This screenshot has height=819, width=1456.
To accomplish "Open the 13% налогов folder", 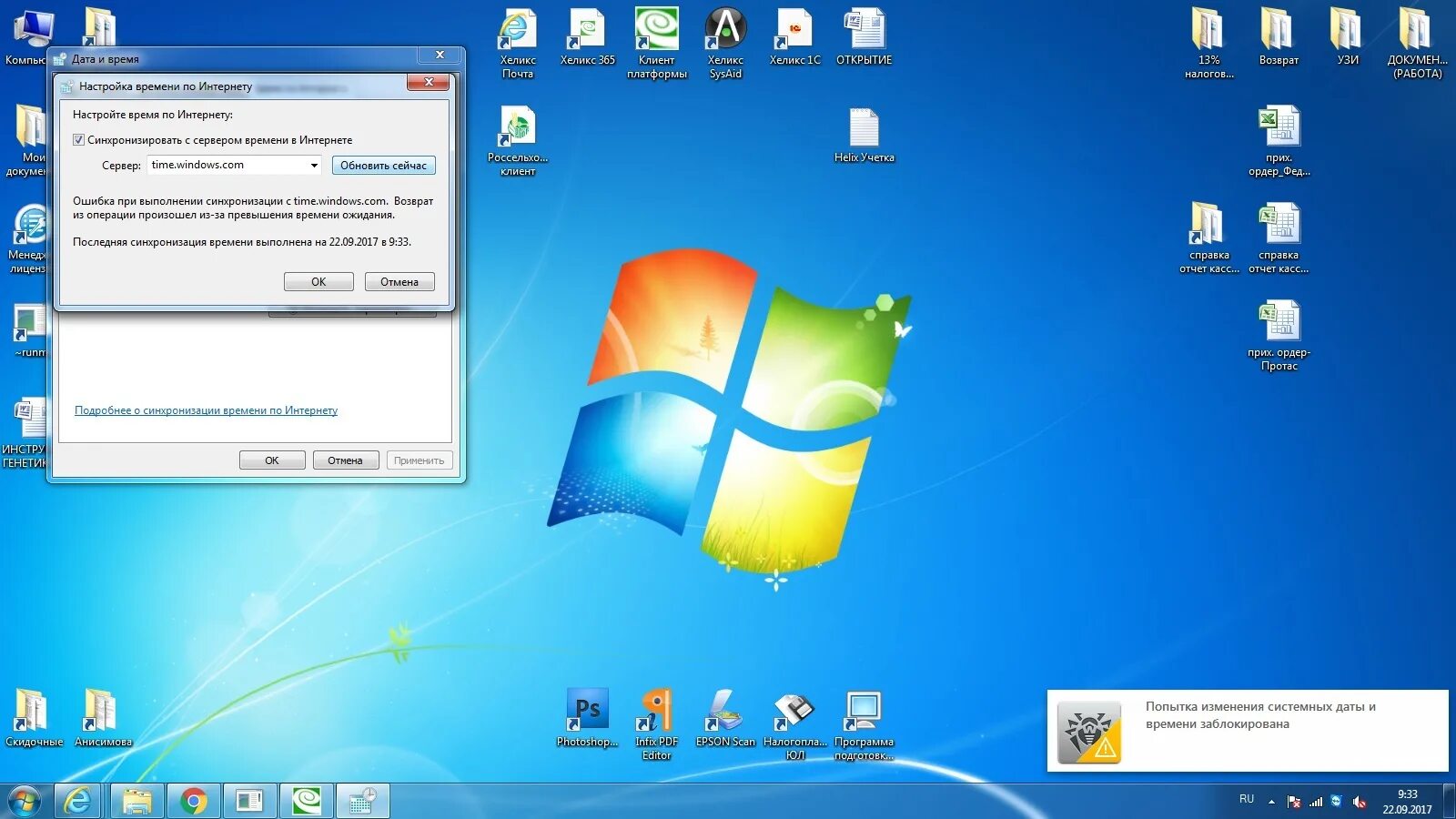I will [x=1208, y=43].
